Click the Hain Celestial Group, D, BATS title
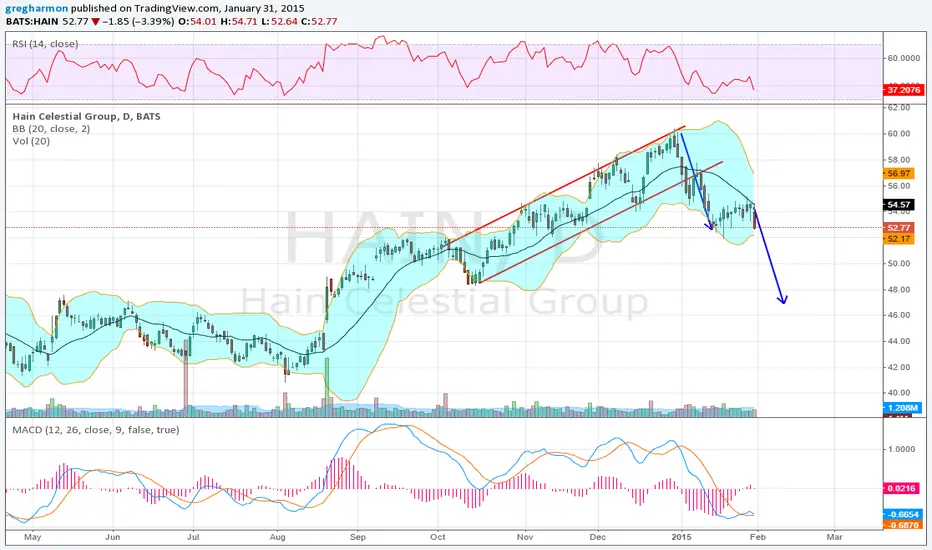Viewport: 932px width, 550px height. pos(86,117)
